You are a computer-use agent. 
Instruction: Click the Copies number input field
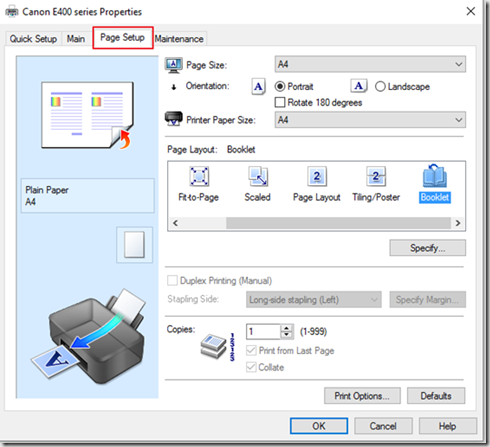pos(263,332)
